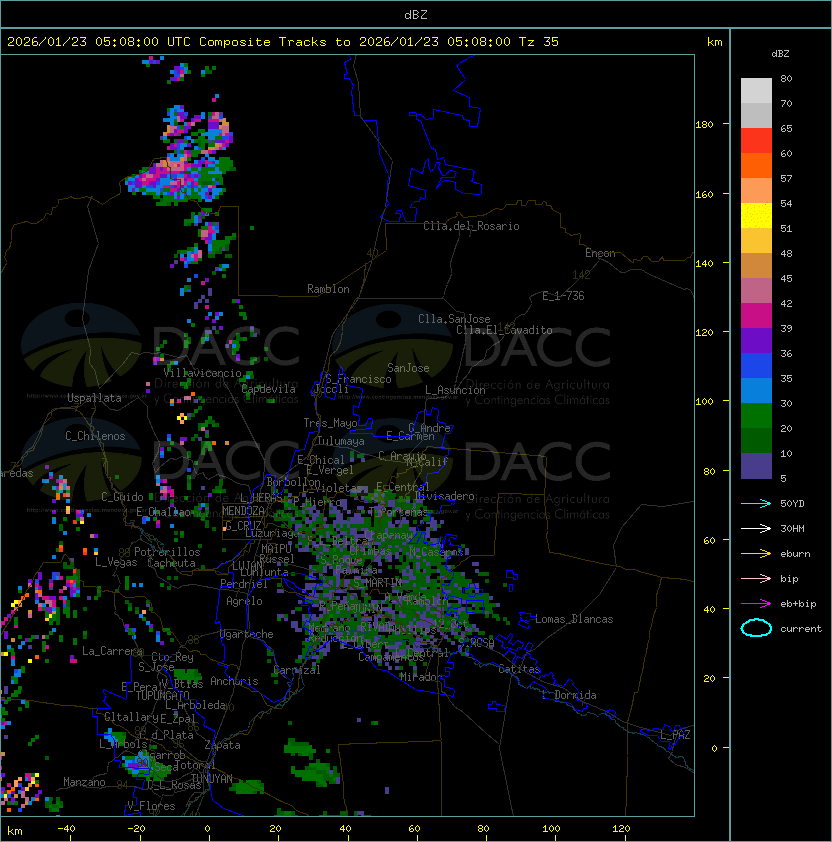
Task: Pick the magenta swatch in the dBZ legend
Action: (756, 316)
